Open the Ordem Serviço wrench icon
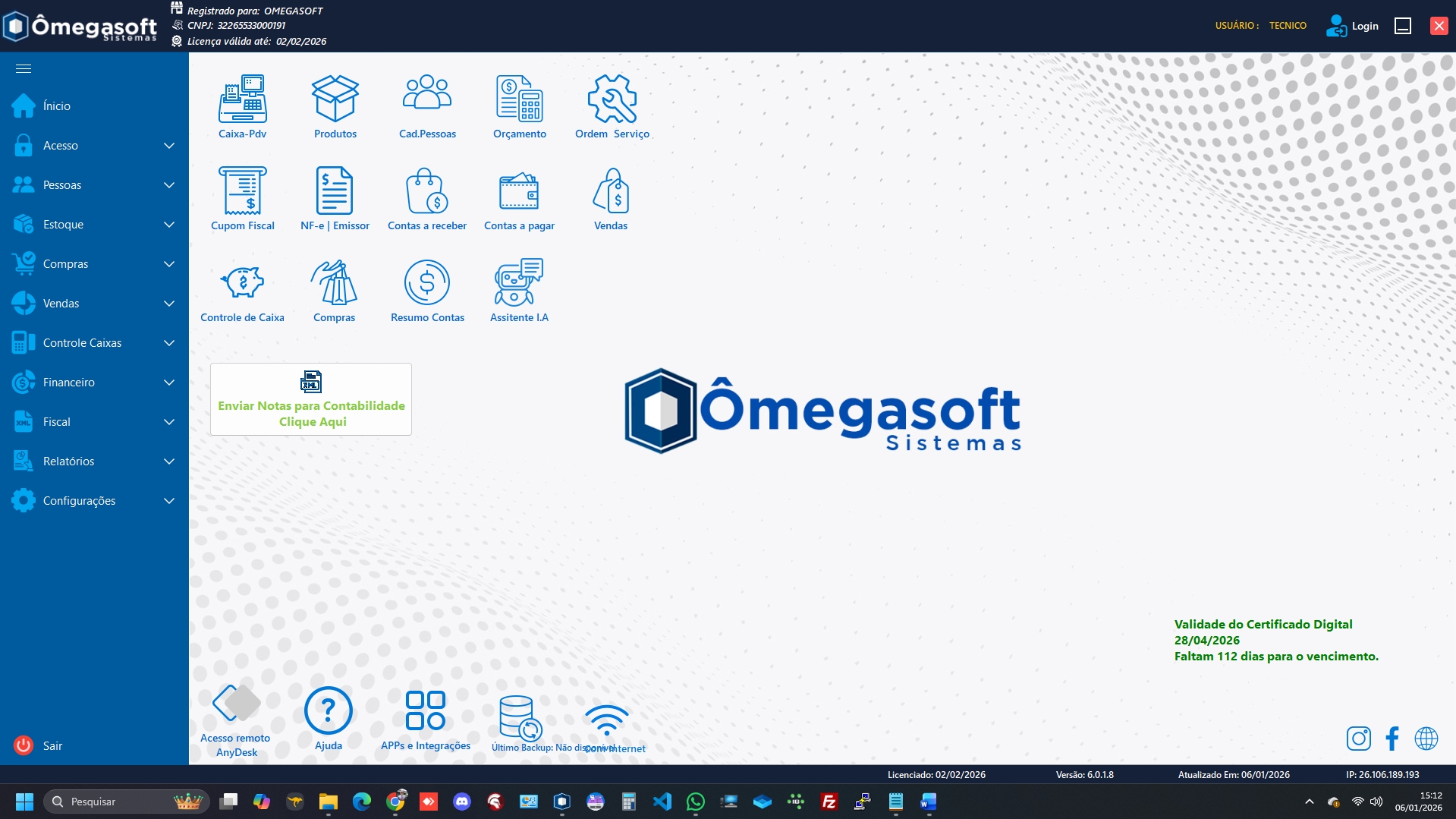 pyautogui.click(x=612, y=99)
